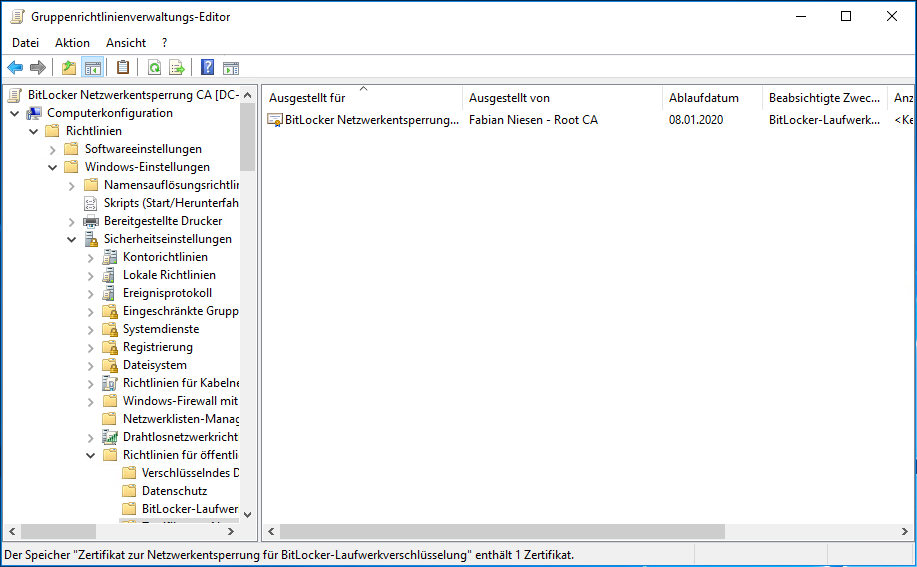Image resolution: width=917 pixels, height=567 pixels.
Task: Click the Ereignisprotokoll icon
Action: click(x=109, y=293)
